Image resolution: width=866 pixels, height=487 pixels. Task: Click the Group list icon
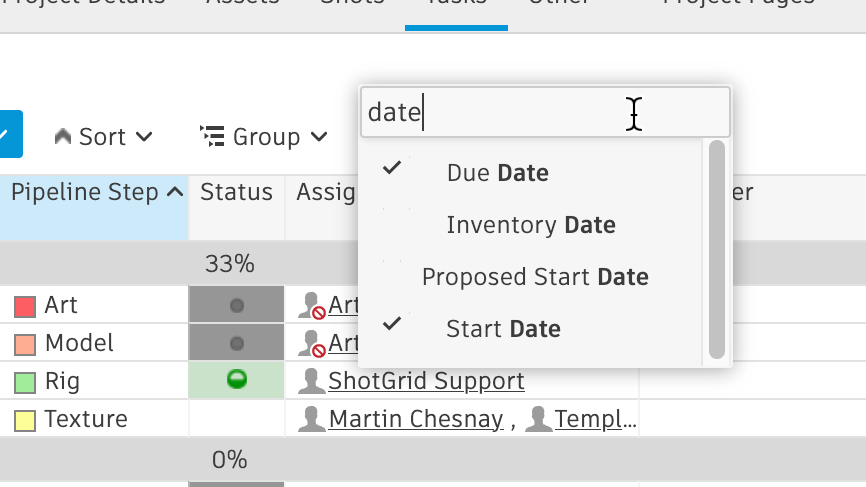[211, 136]
